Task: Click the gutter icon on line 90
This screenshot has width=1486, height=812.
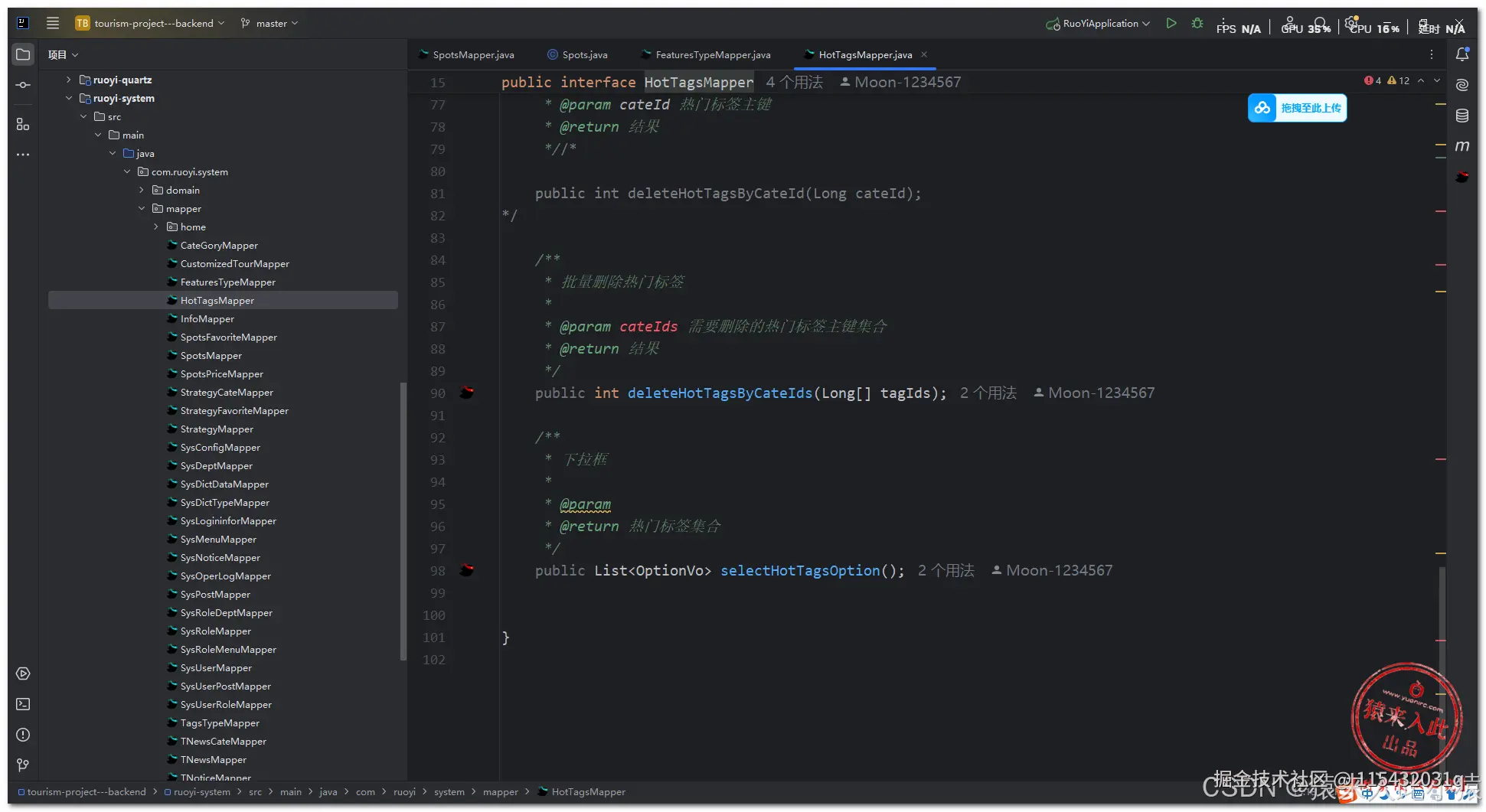Action: tap(467, 393)
